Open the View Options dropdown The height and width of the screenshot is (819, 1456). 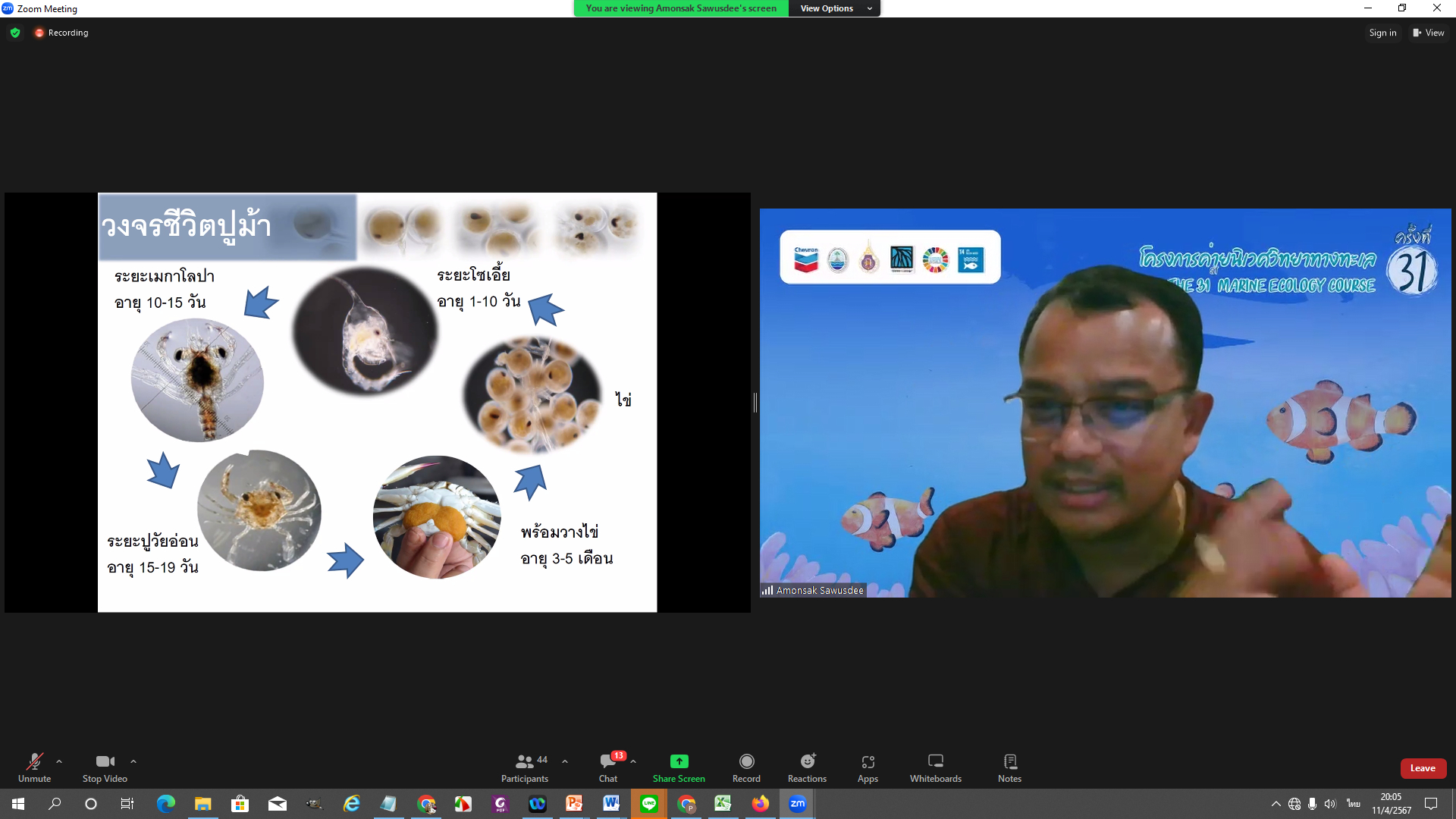coord(834,8)
